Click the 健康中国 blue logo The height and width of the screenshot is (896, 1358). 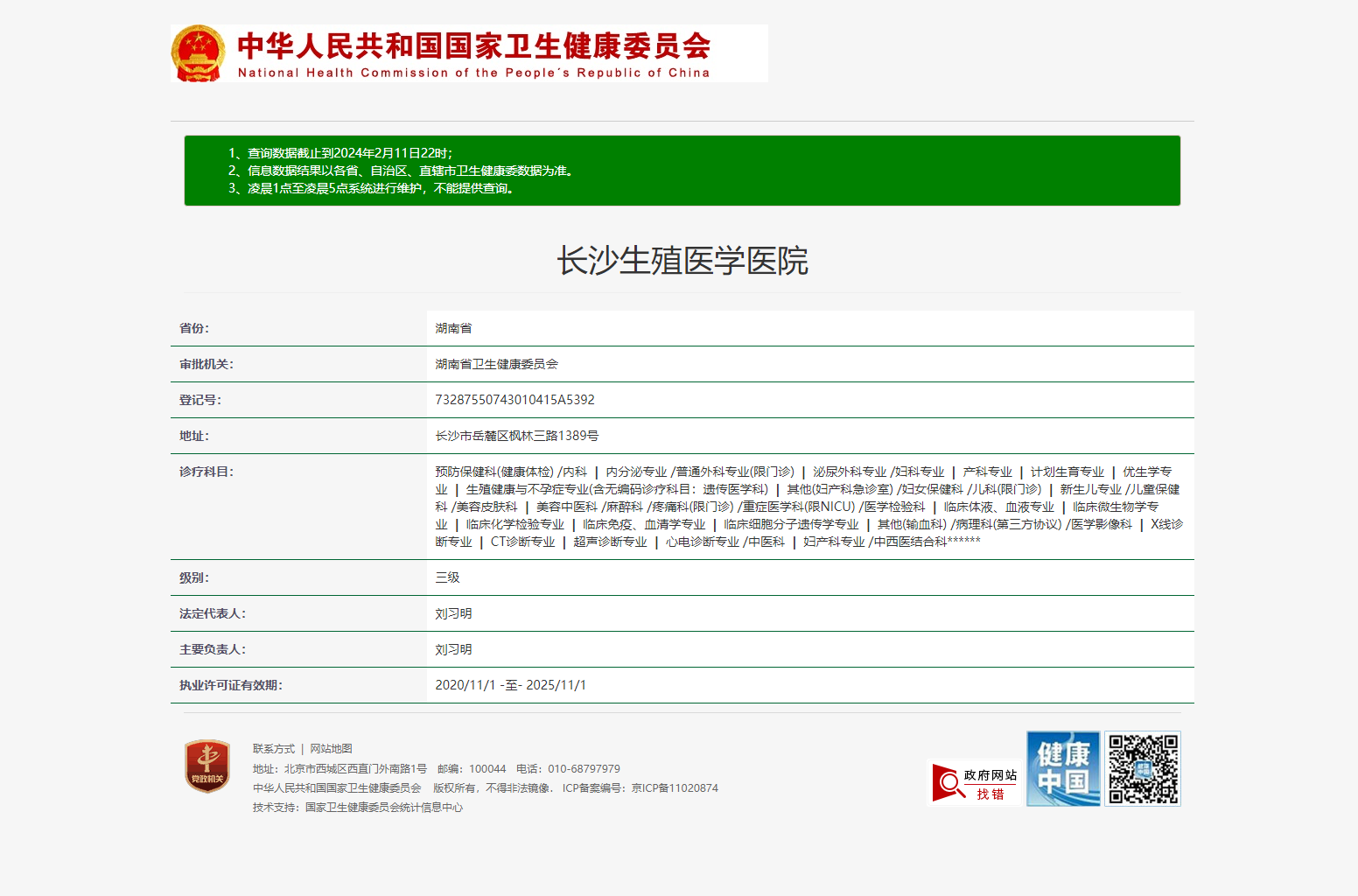[1063, 768]
